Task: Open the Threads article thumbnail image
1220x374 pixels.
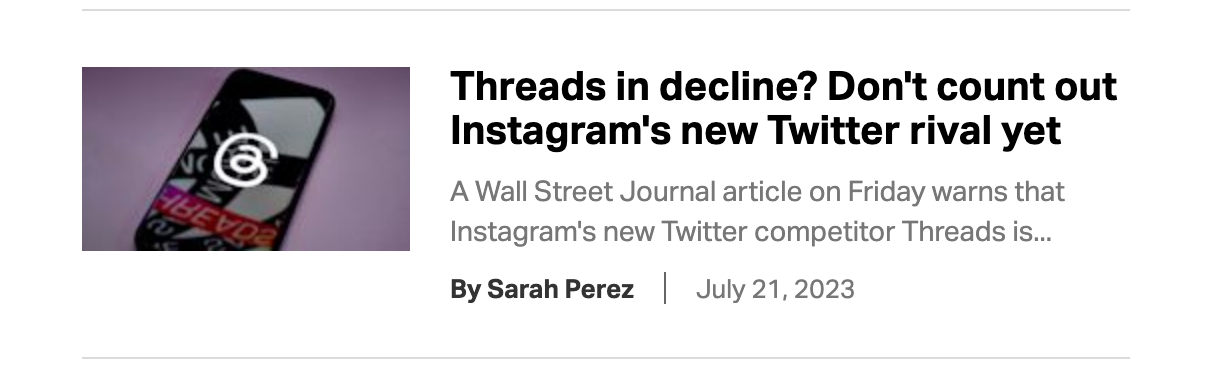Action: [x=246, y=159]
